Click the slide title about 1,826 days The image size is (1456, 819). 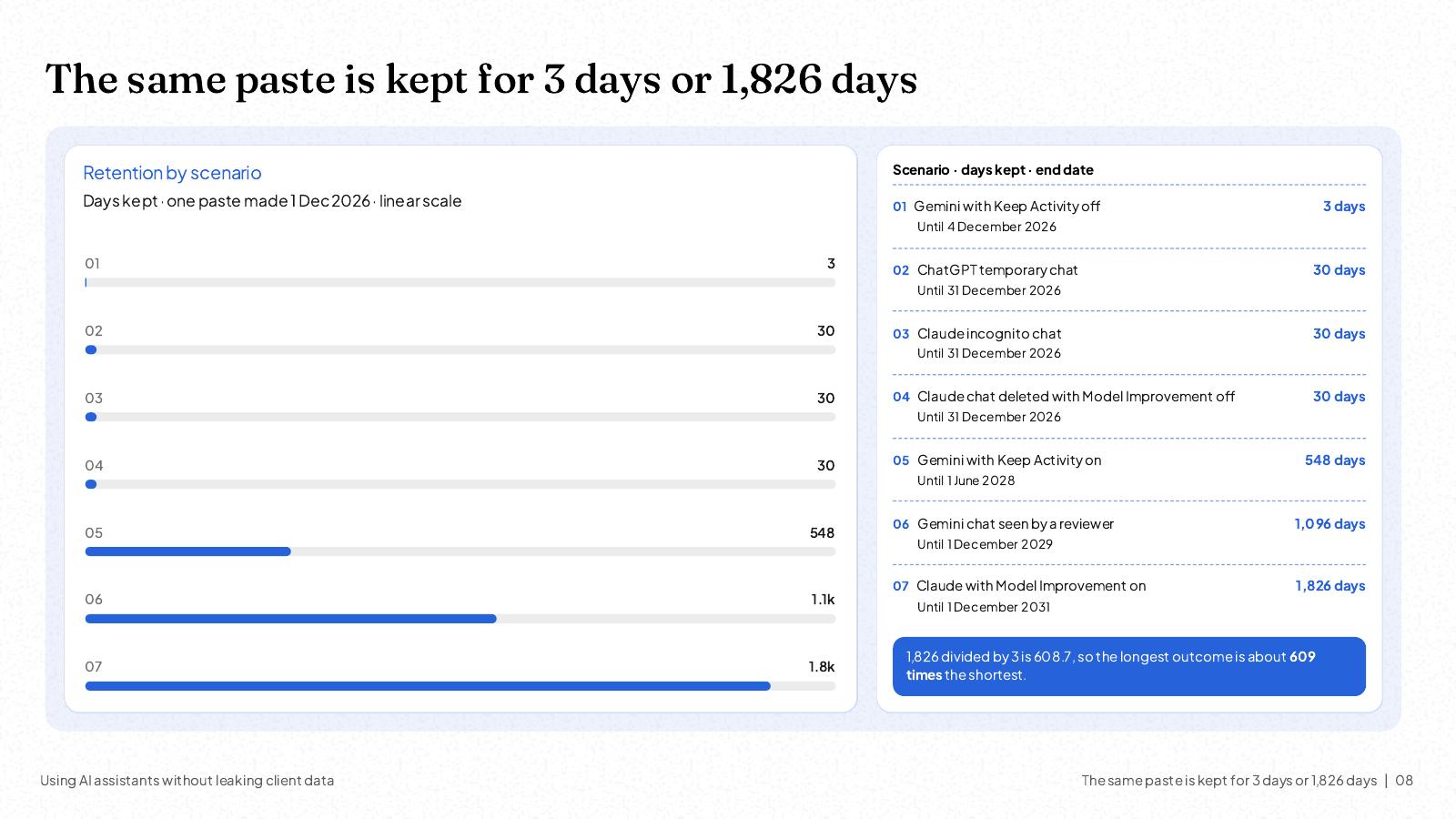(x=481, y=79)
